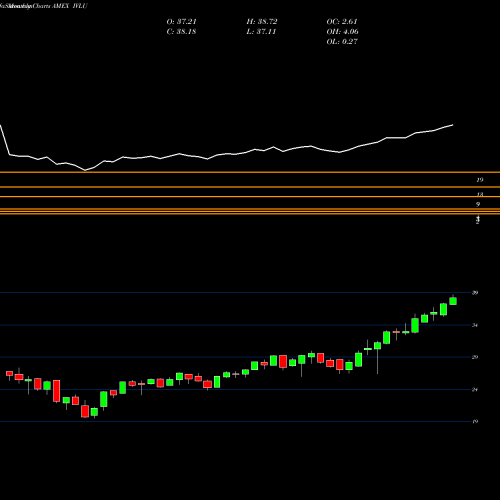
Task: Click the close price value C: 38.18
Action: (x=181, y=32)
